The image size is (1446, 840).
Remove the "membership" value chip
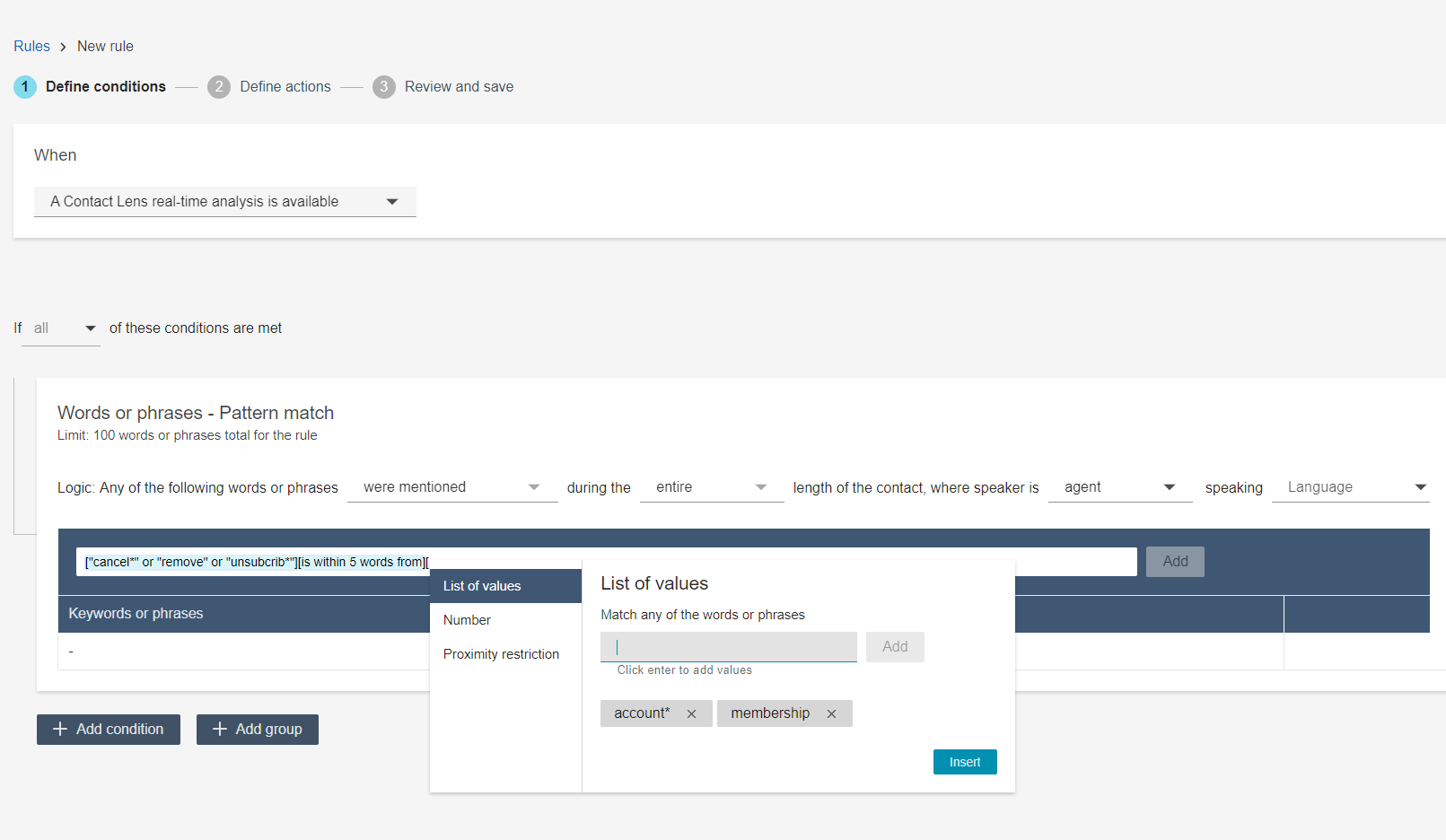coord(832,713)
